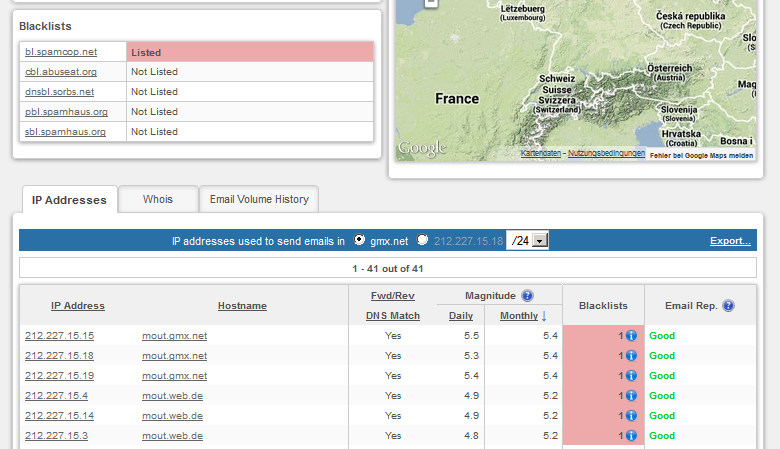The height and width of the screenshot is (449, 780).
Task: Open IP address 212.227.15.3 link
Action: [56, 436]
